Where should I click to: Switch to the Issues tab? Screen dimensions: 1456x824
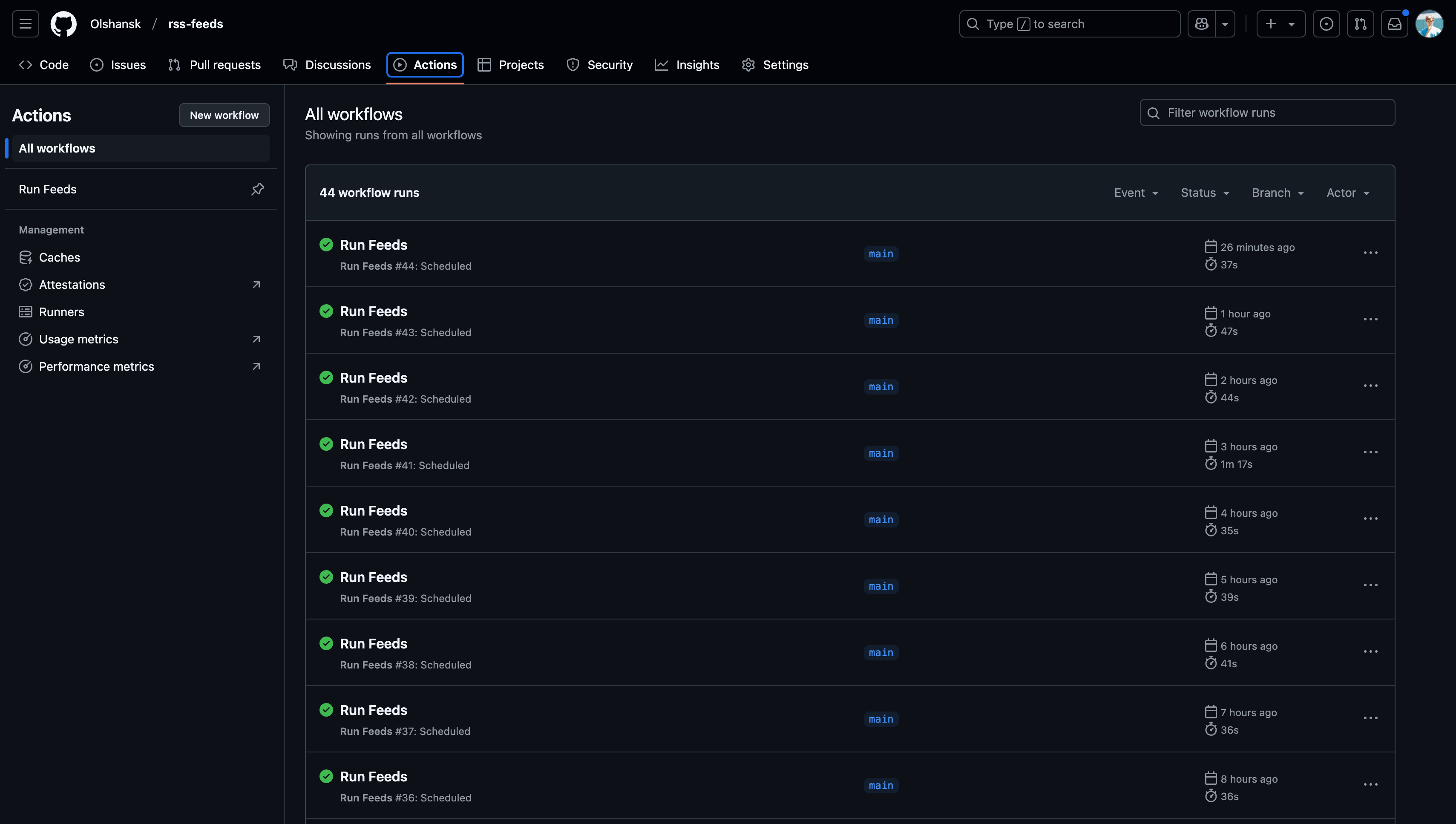point(118,64)
